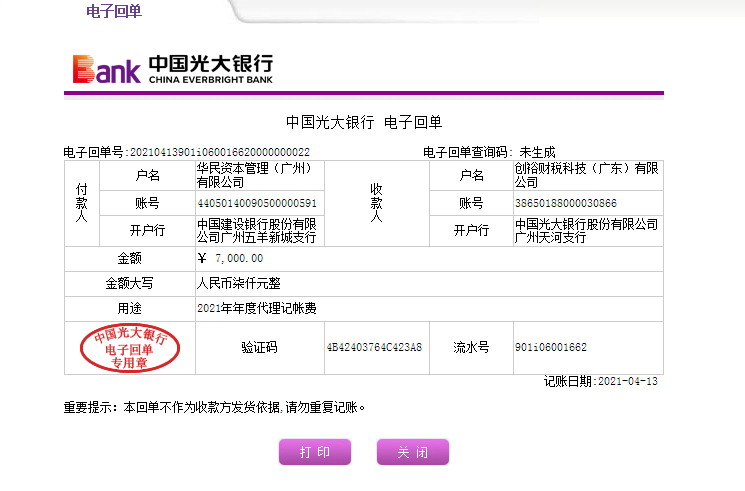
Task: Click the 打印 print button
Action: click(315, 452)
